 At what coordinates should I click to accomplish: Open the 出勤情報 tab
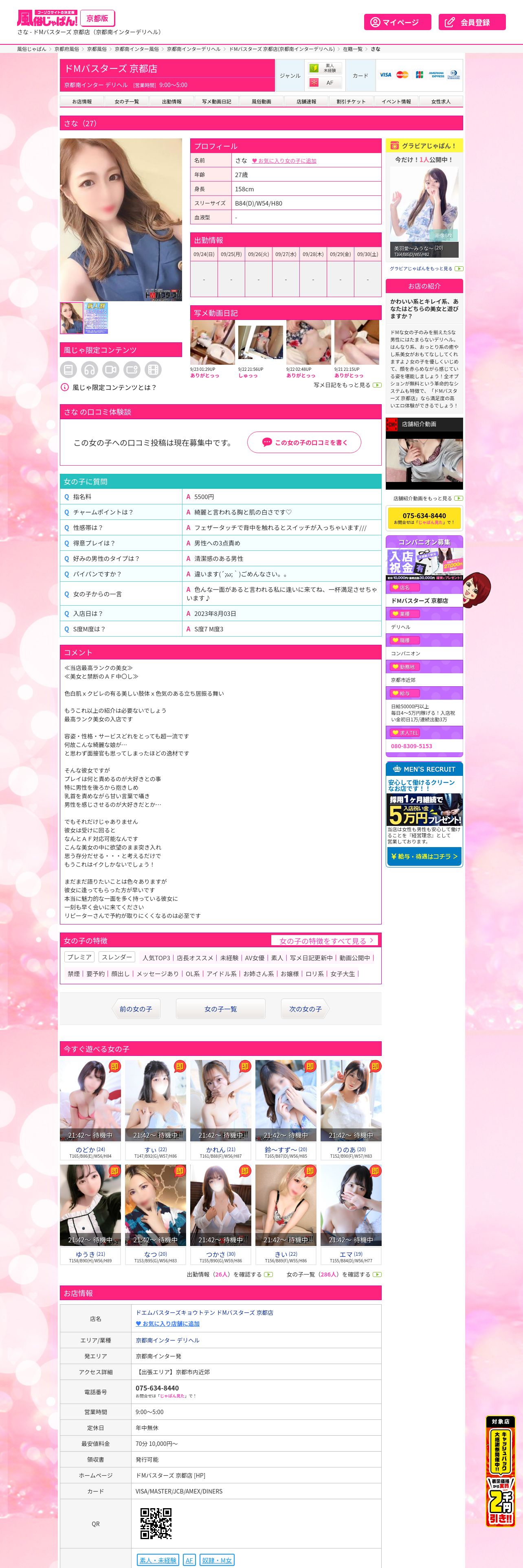[172, 102]
